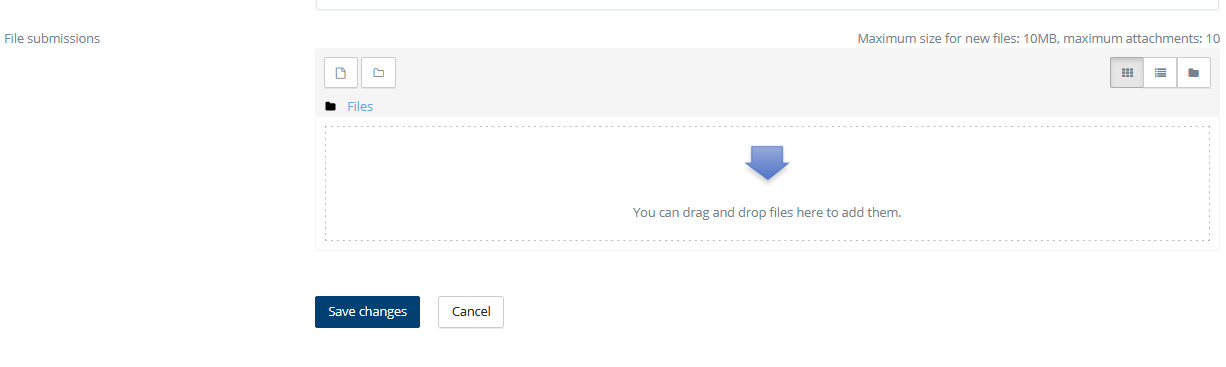Click the black folder icon beside Files
Screen dimensions: 1226x367
click(330, 106)
